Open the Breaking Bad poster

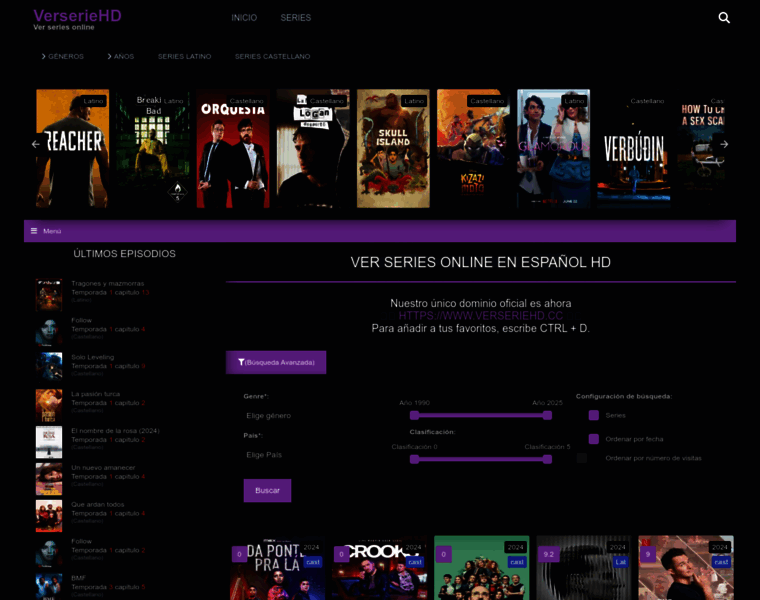click(153, 148)
